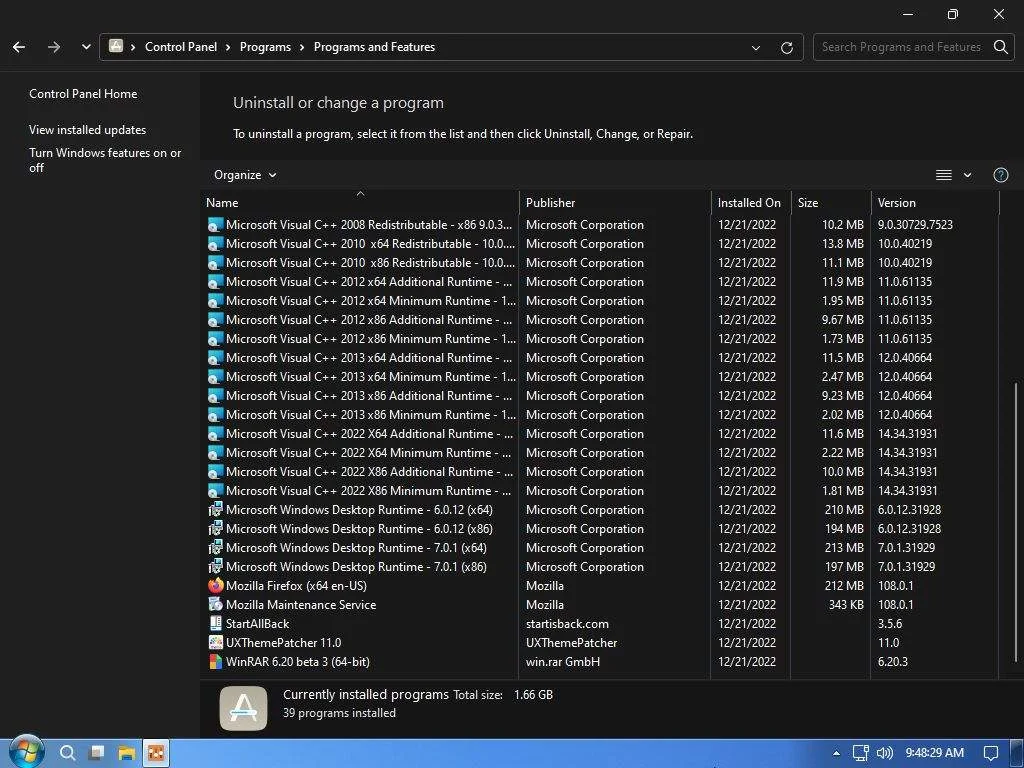Open File Explorer from taskbar
The height and width of the screenshot is (768, 1024).
pos(126,753)
